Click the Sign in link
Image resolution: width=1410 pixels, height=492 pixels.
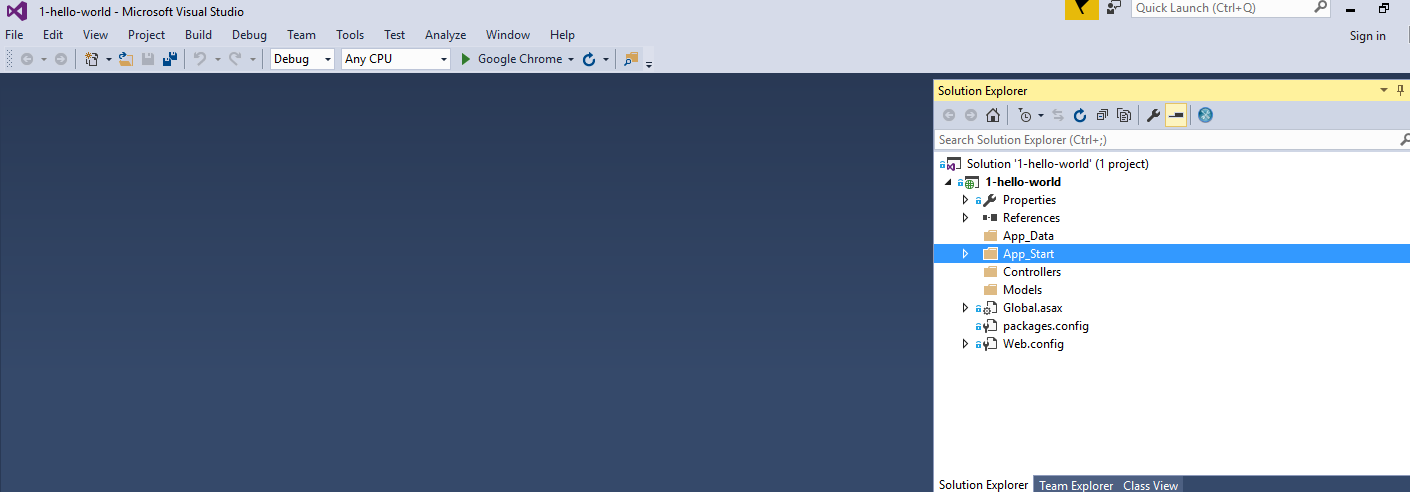[x=1367, y=36]
